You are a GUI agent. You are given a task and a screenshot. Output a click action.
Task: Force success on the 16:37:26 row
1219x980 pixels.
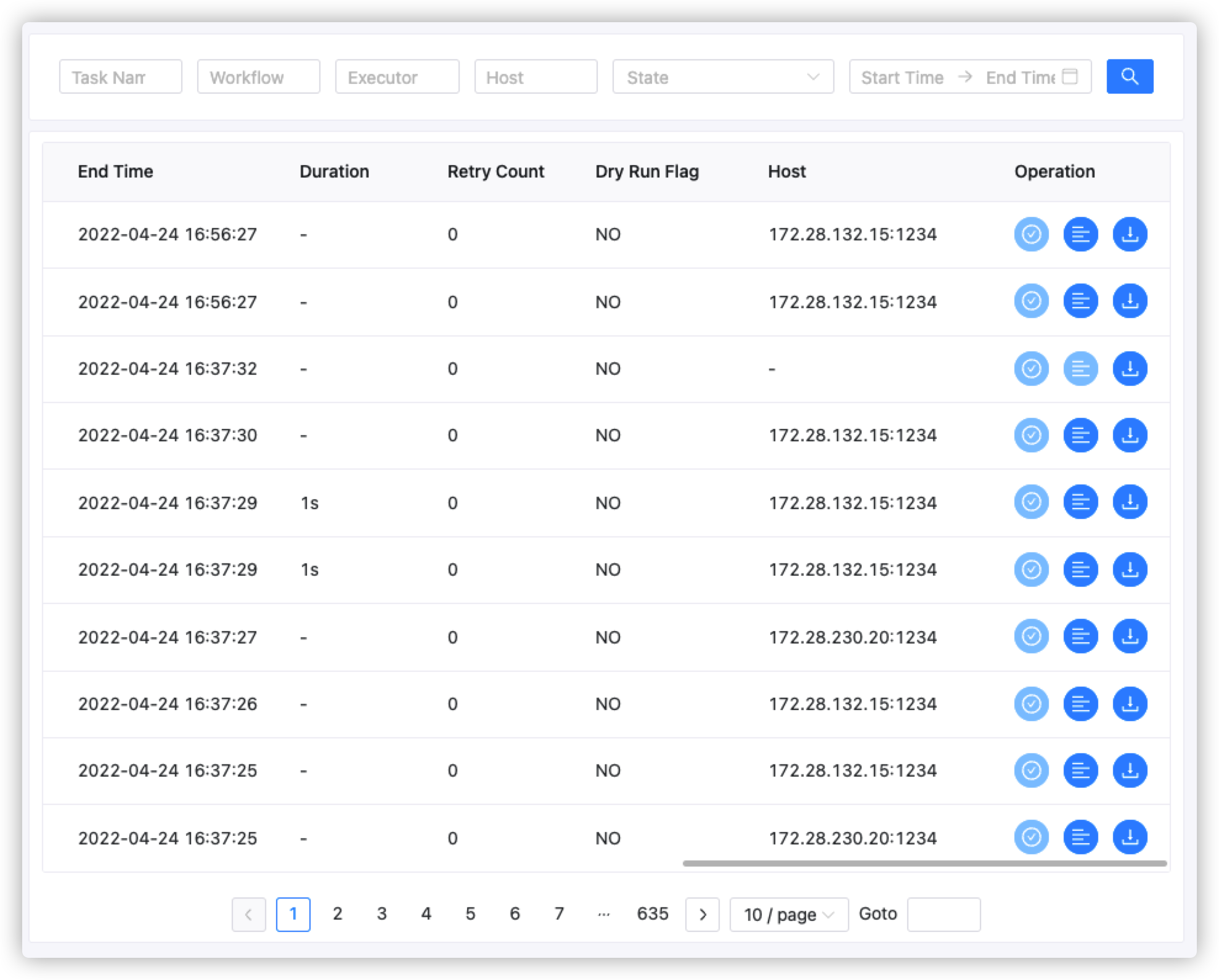(1031, 704)
